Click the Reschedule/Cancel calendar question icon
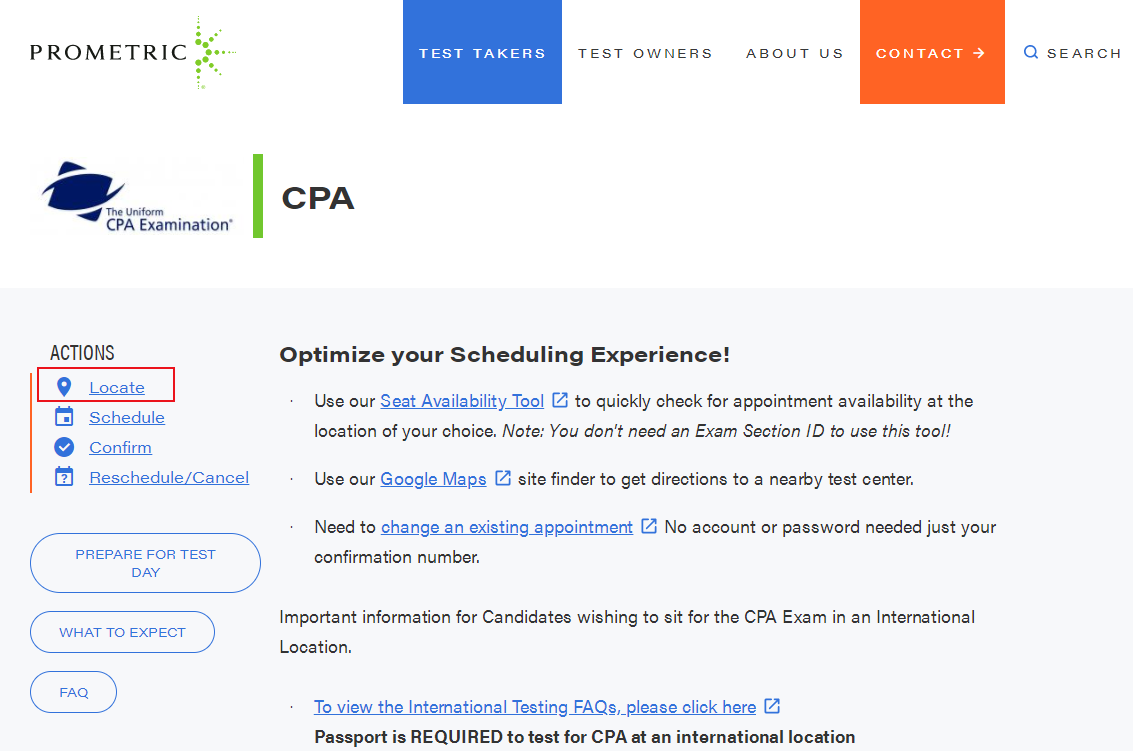 pyautogui.click(x=64, y=477)
